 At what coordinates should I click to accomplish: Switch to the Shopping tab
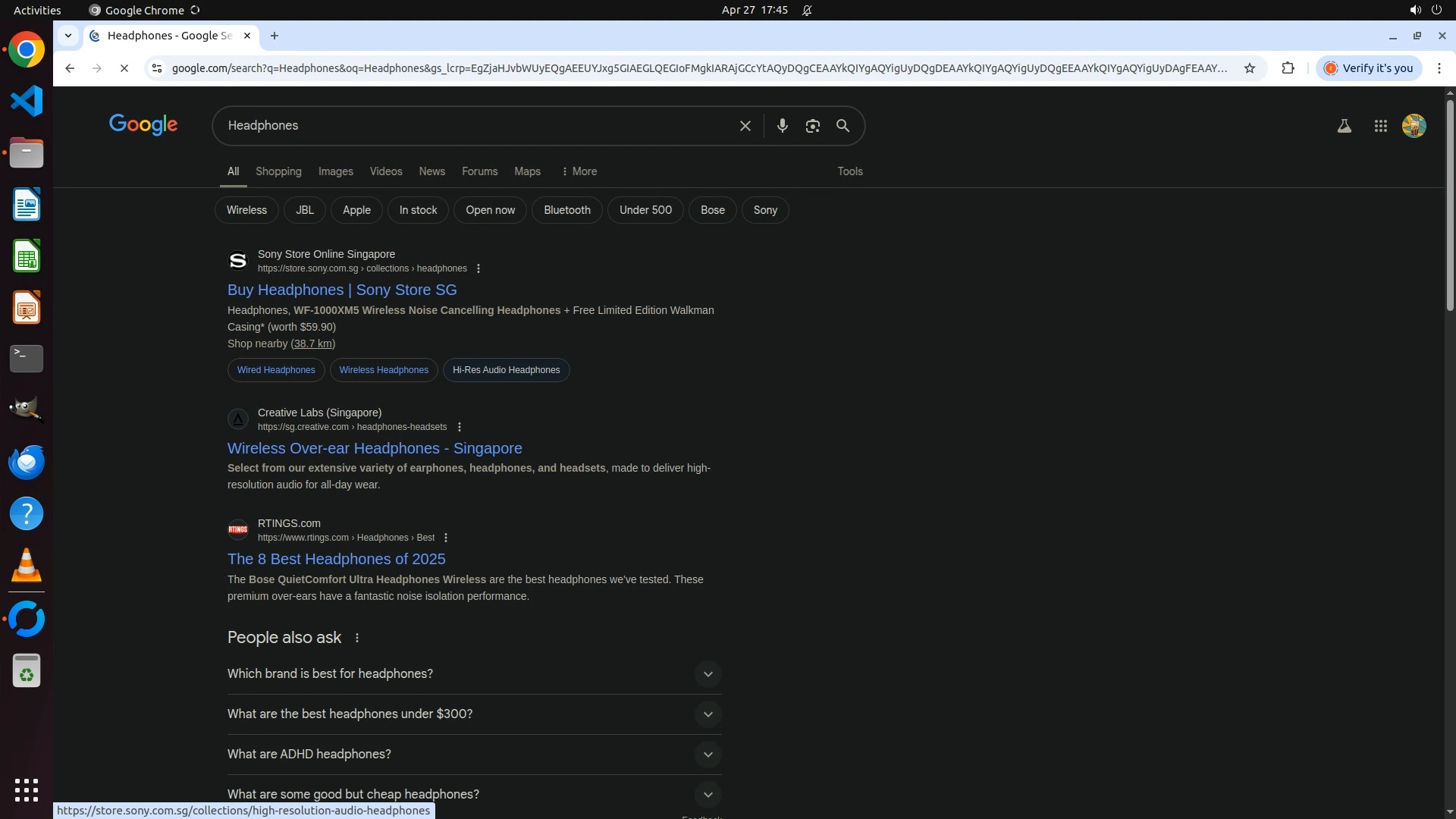pyautogui.click(x=278, y=171)
